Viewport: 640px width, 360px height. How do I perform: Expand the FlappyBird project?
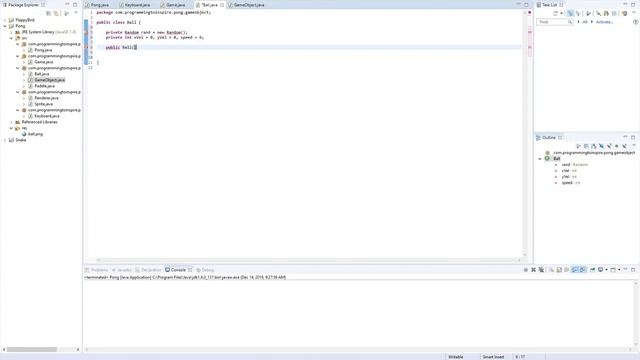tap(5, 20)
